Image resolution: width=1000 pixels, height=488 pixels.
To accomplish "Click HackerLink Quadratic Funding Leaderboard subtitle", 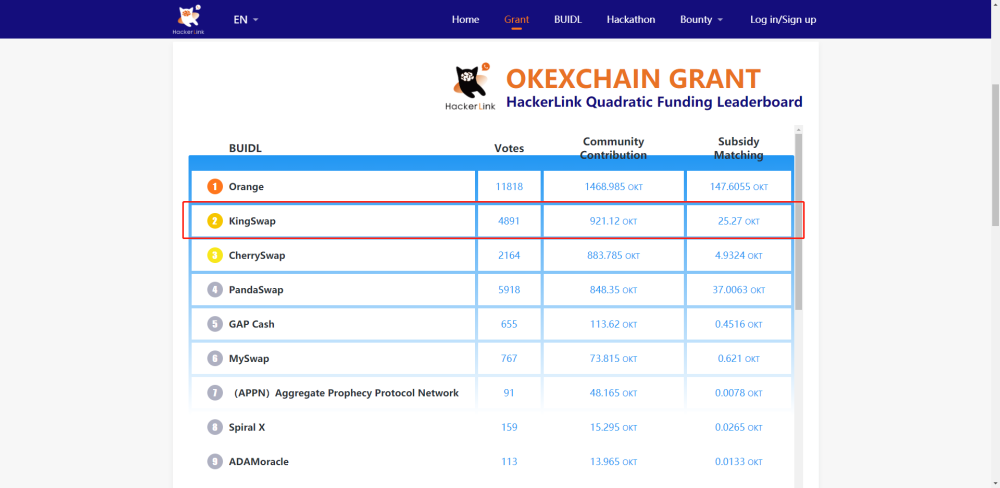I will (654, 102).
